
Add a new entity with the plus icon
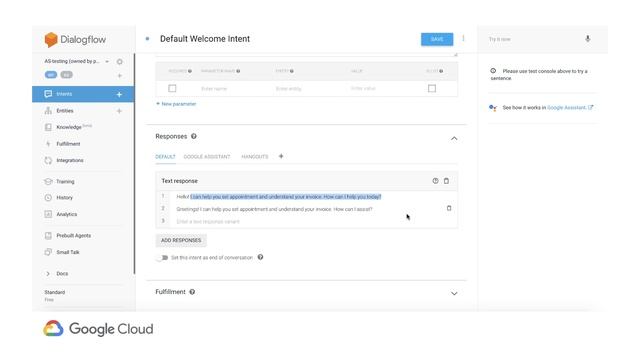[x=119, y=111]
